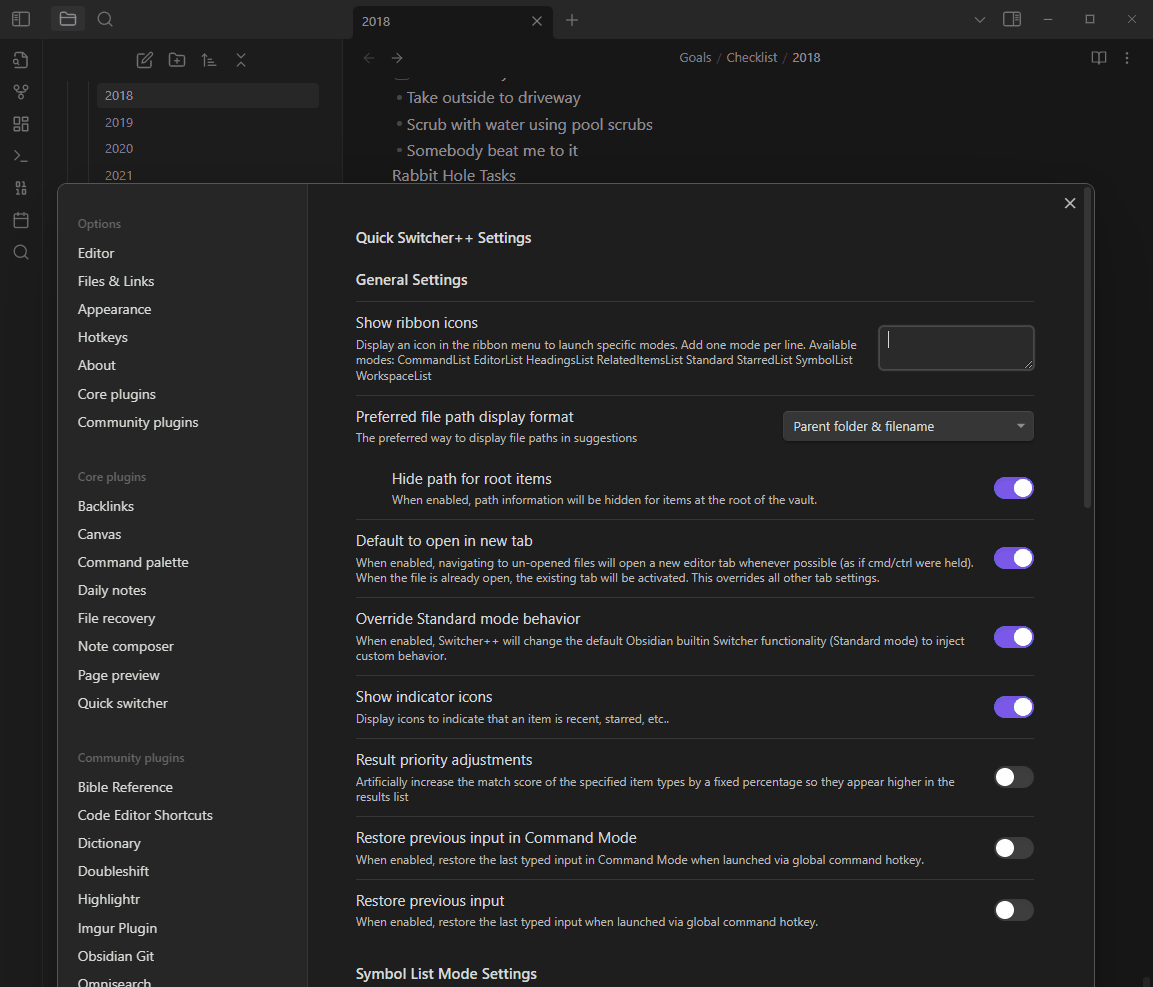Open graph view from the left ribbon

click(20, 92)
